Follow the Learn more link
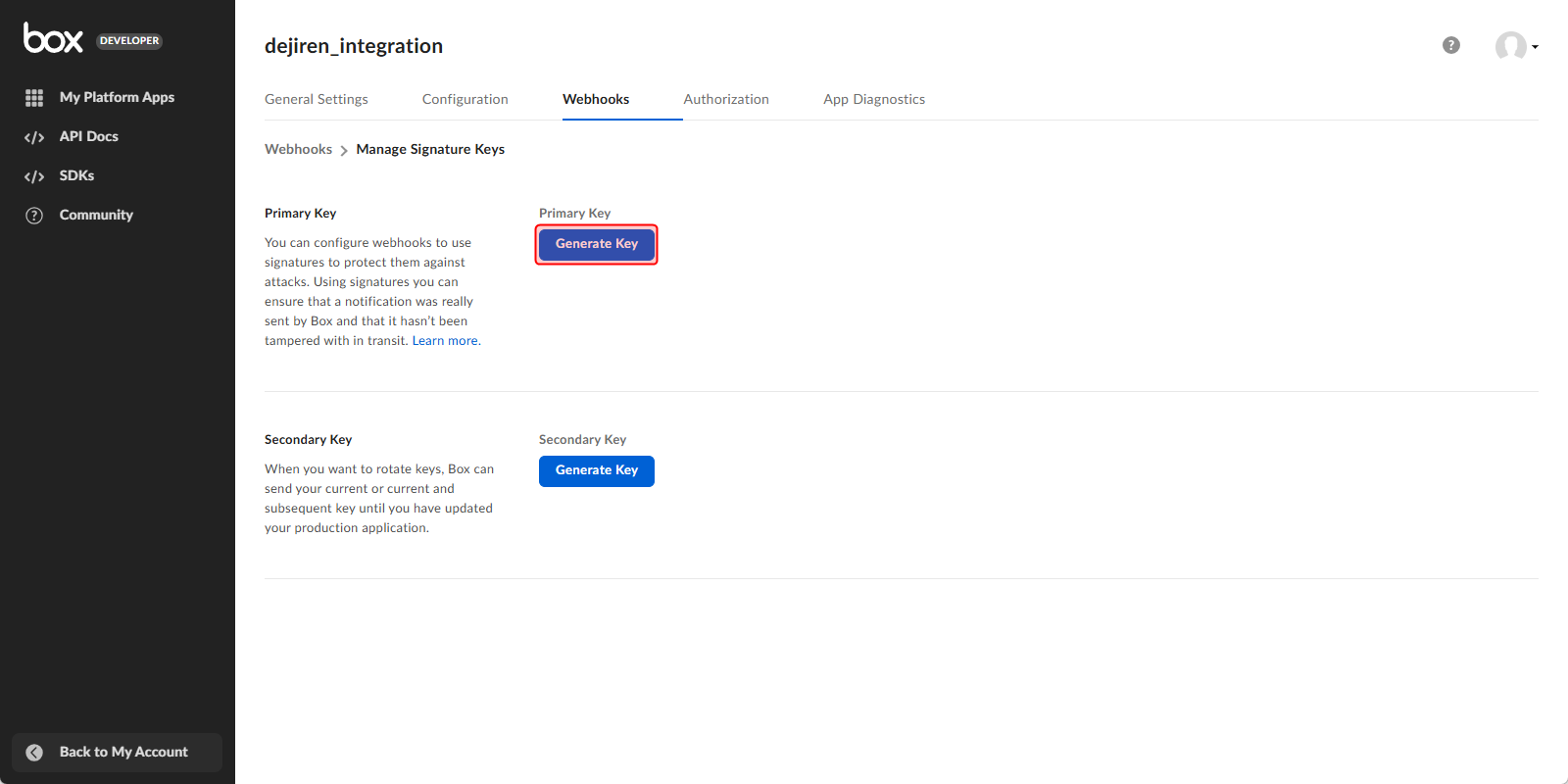The height and width of the screenshot is (784, 1568). pos(445,341)
